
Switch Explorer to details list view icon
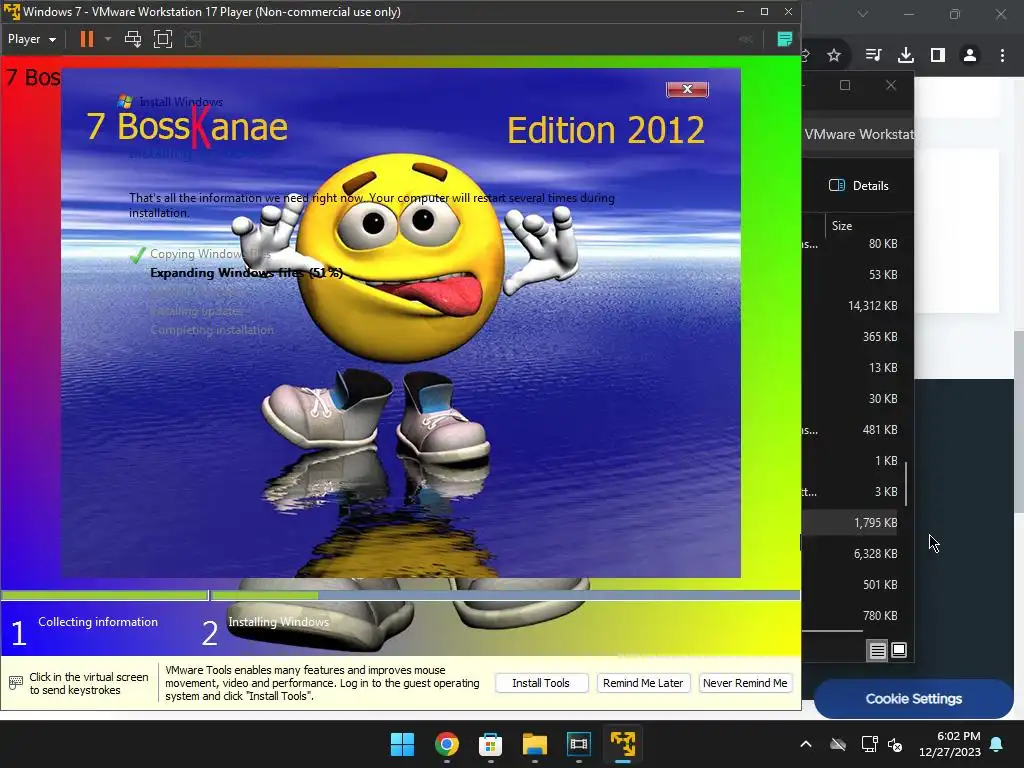click(x=877, y=650)
